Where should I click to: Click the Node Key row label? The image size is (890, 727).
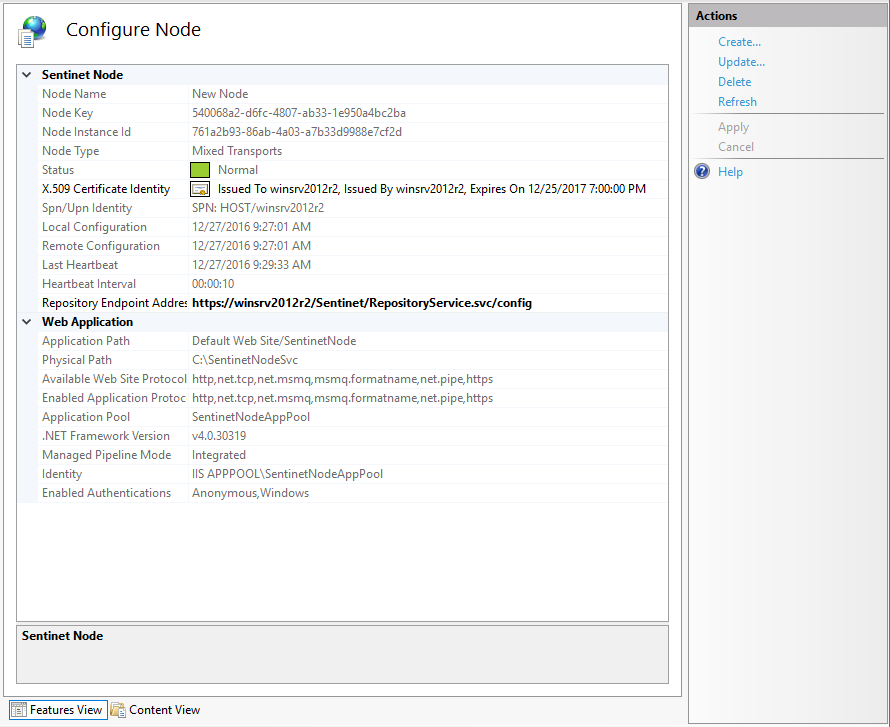(x=67, y=113)
